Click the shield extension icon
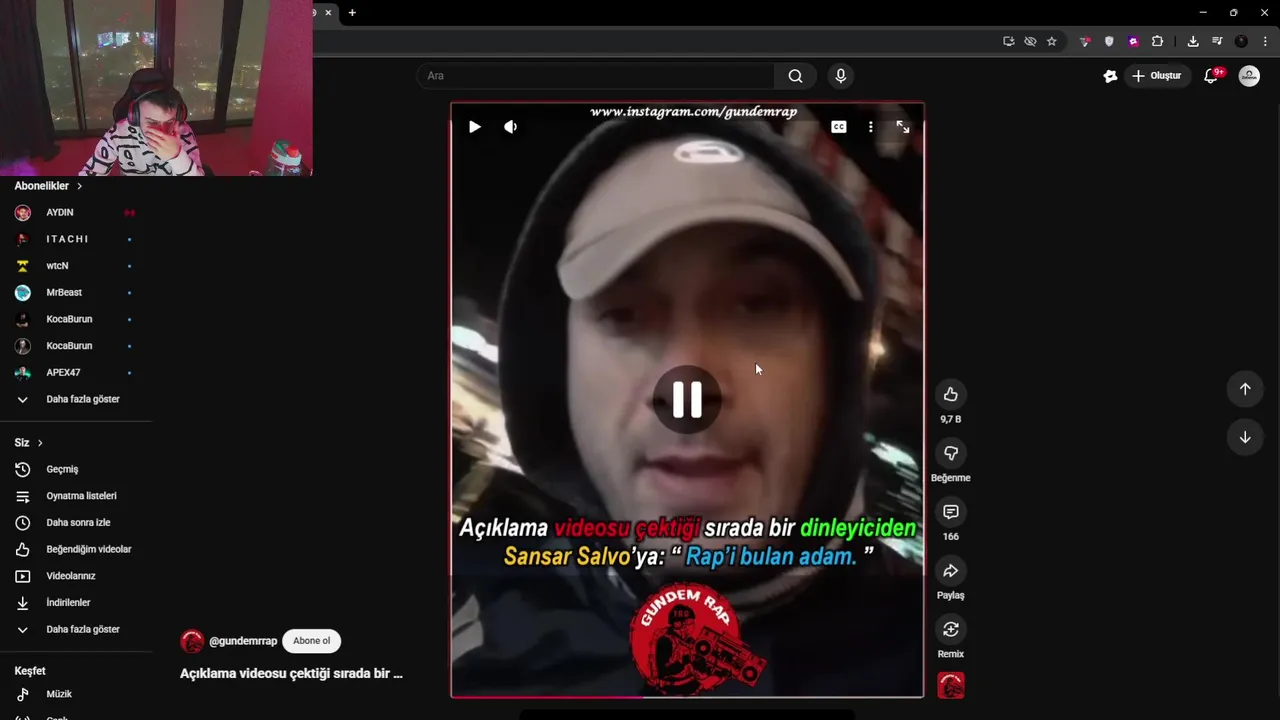Image resolution: width=1280 pixels, height=720 pixels. pyautogui.click(x=1109, y=41)
